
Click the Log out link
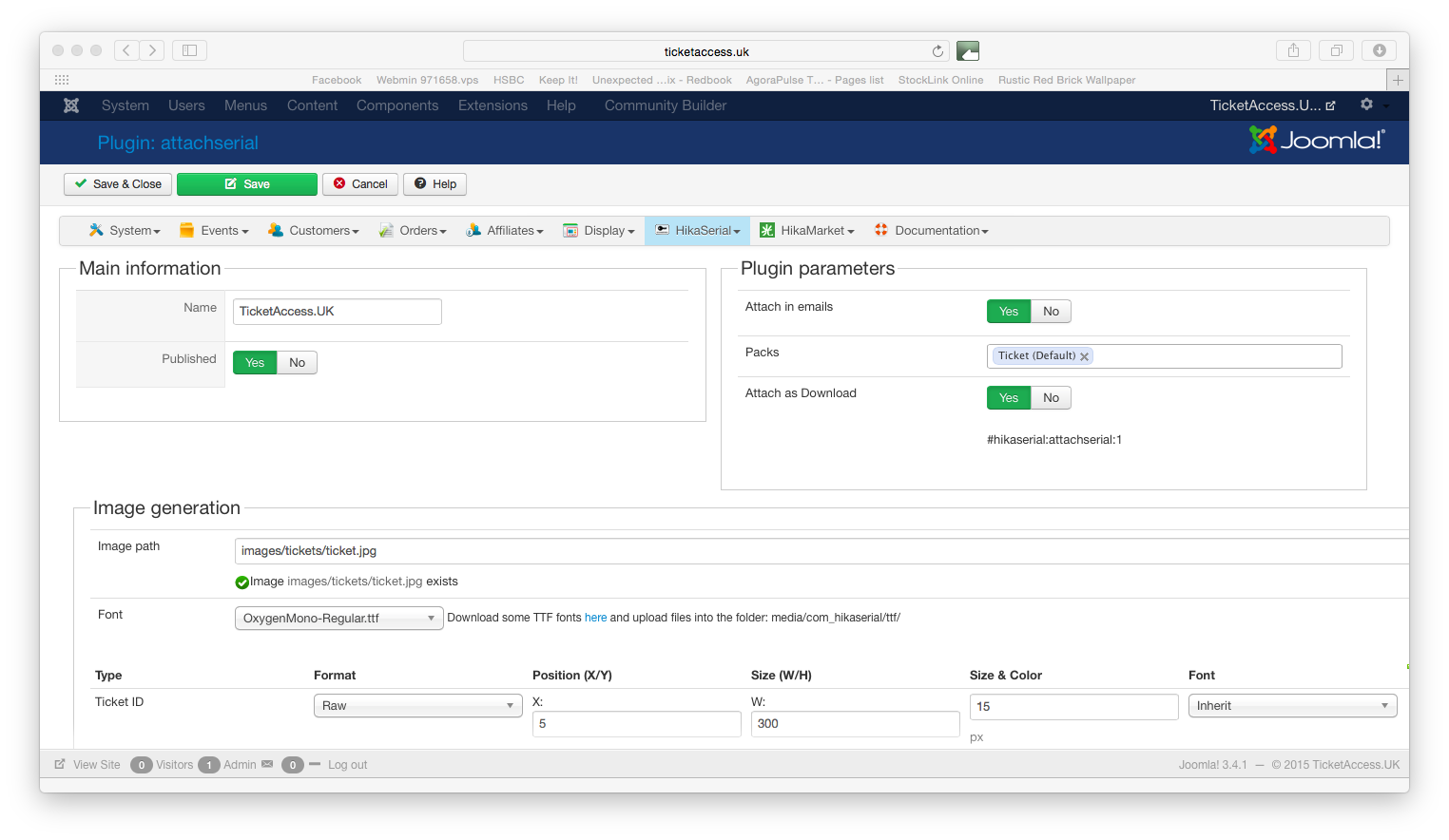point(347,765)
